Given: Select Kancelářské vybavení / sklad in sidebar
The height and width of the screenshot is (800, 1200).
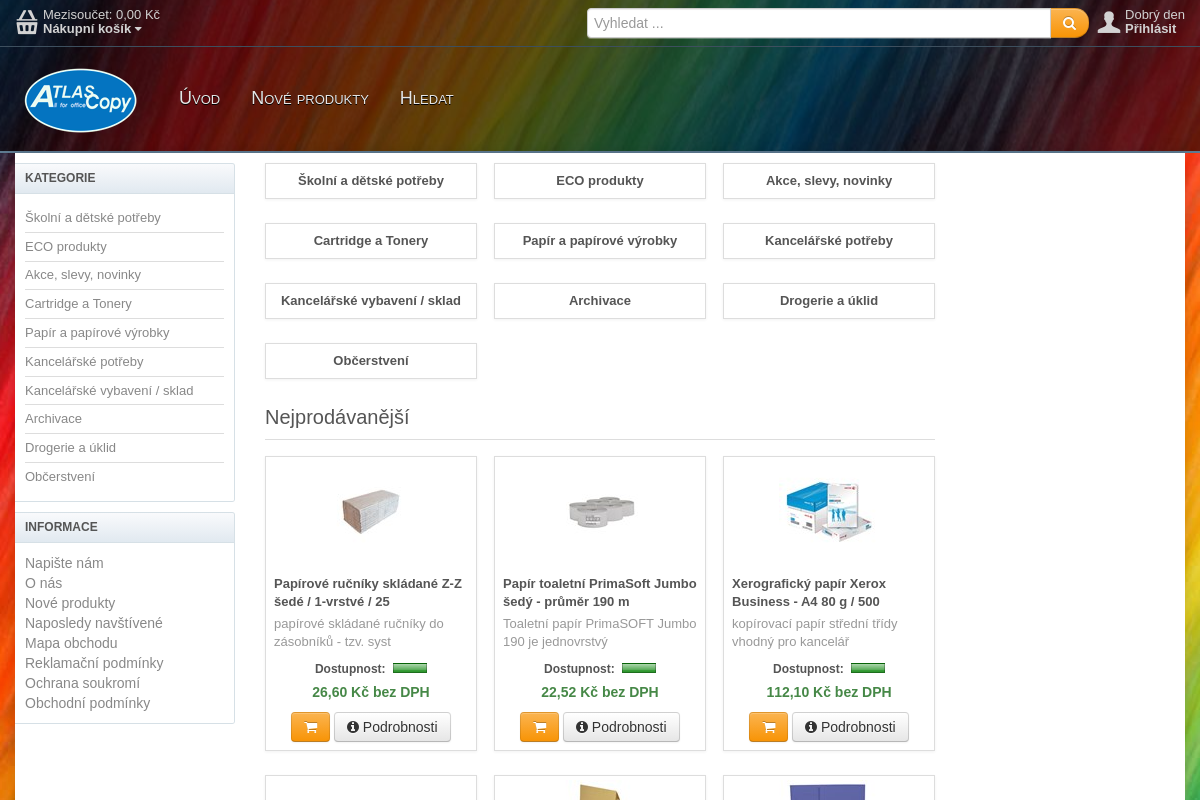Looking at the screenshot, I should click(x=109, y=391).
